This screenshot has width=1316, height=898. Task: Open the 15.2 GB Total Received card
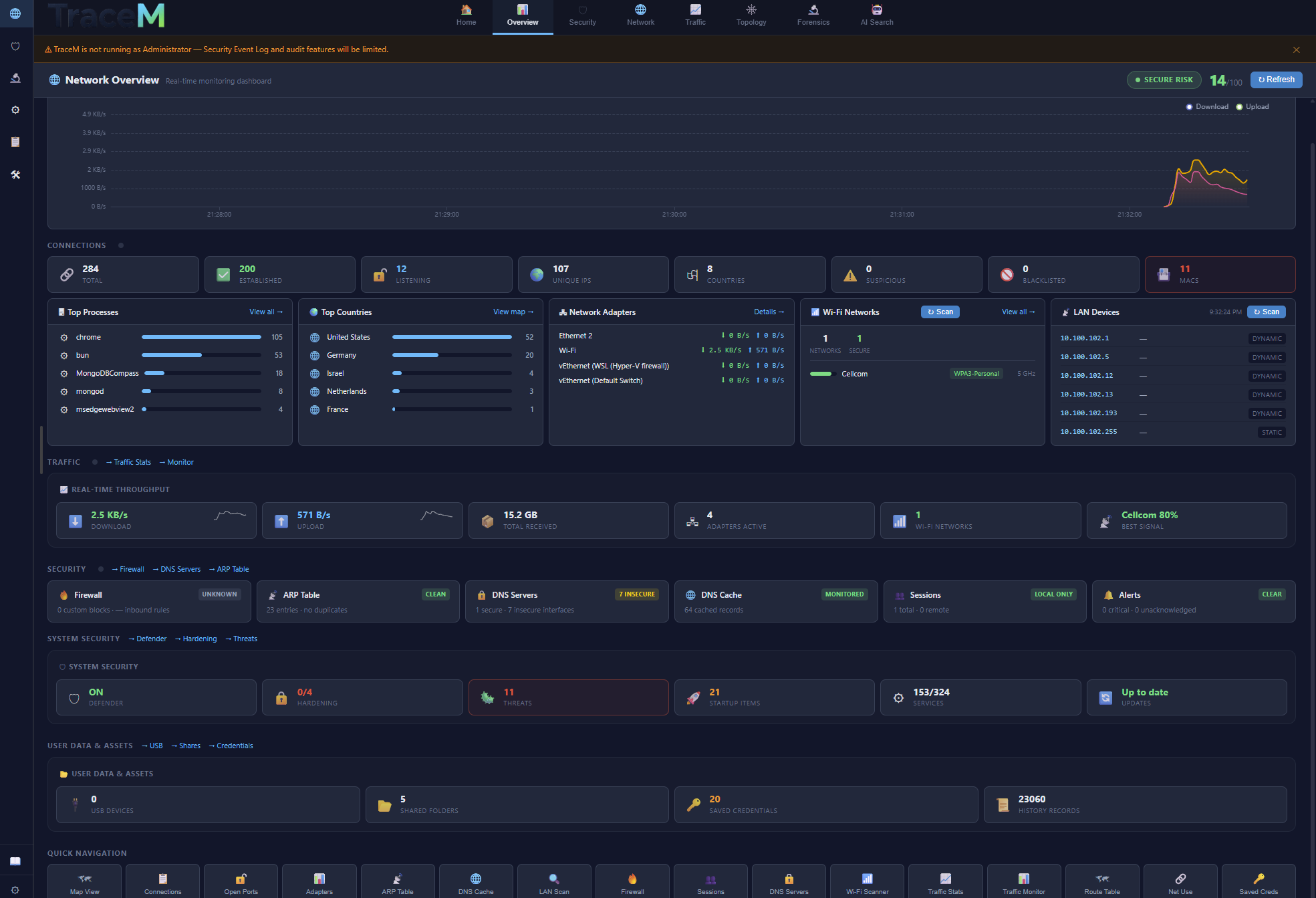click(x=568, y=520)
